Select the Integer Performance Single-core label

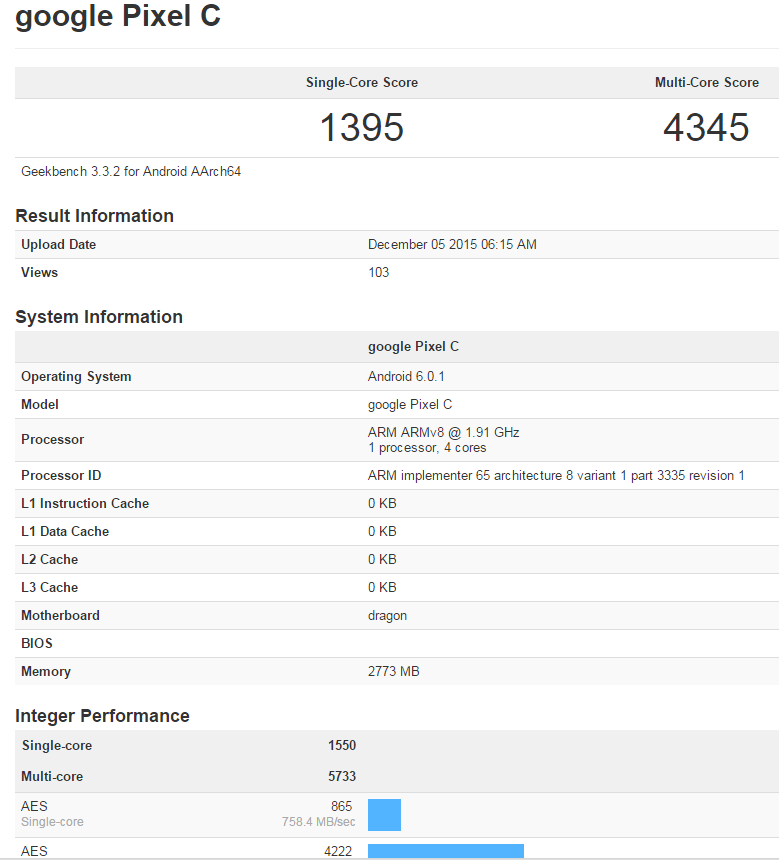tap(57, 746)
